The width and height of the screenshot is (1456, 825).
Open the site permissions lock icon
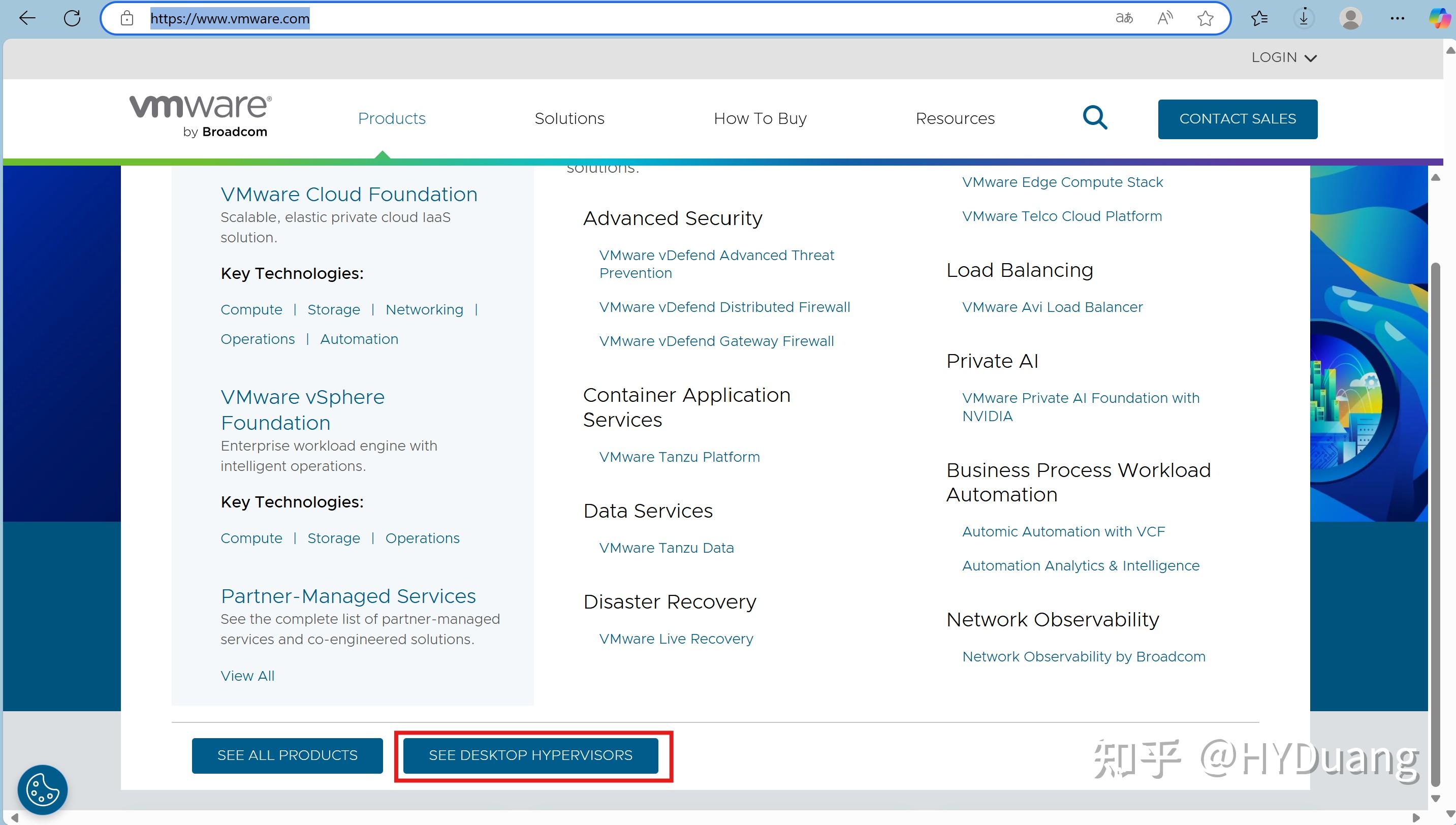tap(127, 18)
